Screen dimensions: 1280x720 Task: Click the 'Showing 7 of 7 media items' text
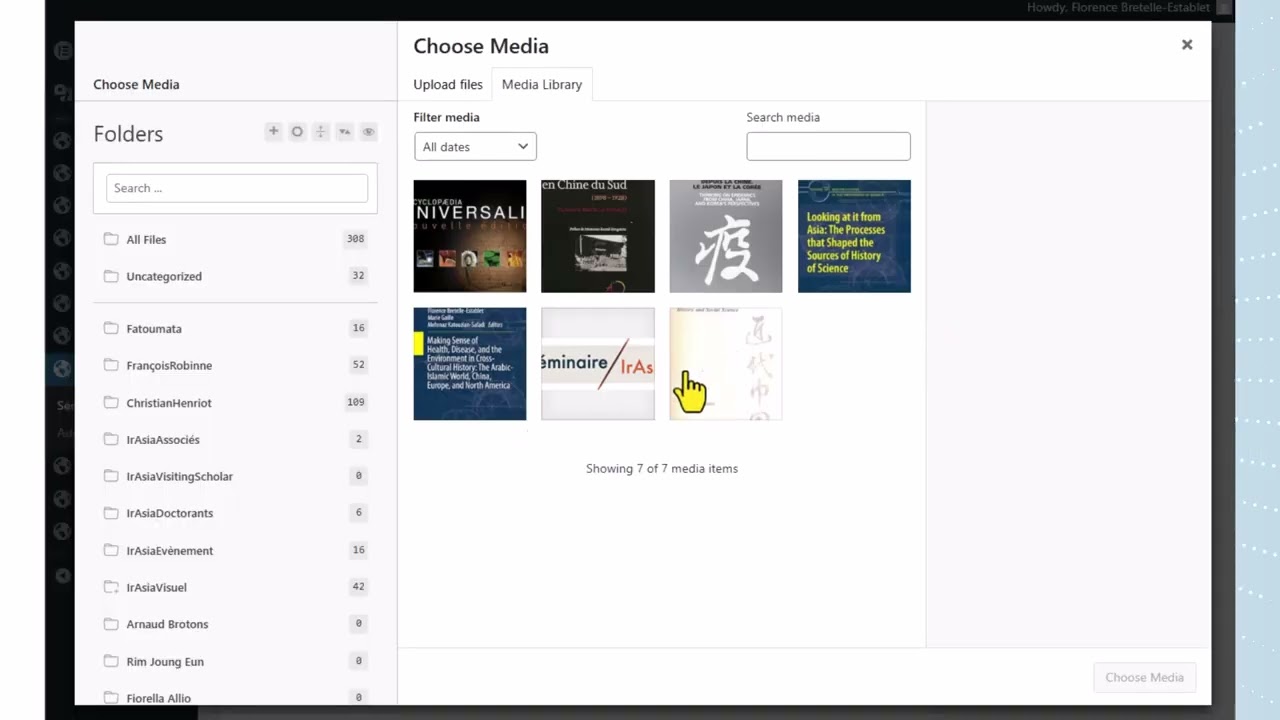662,469
